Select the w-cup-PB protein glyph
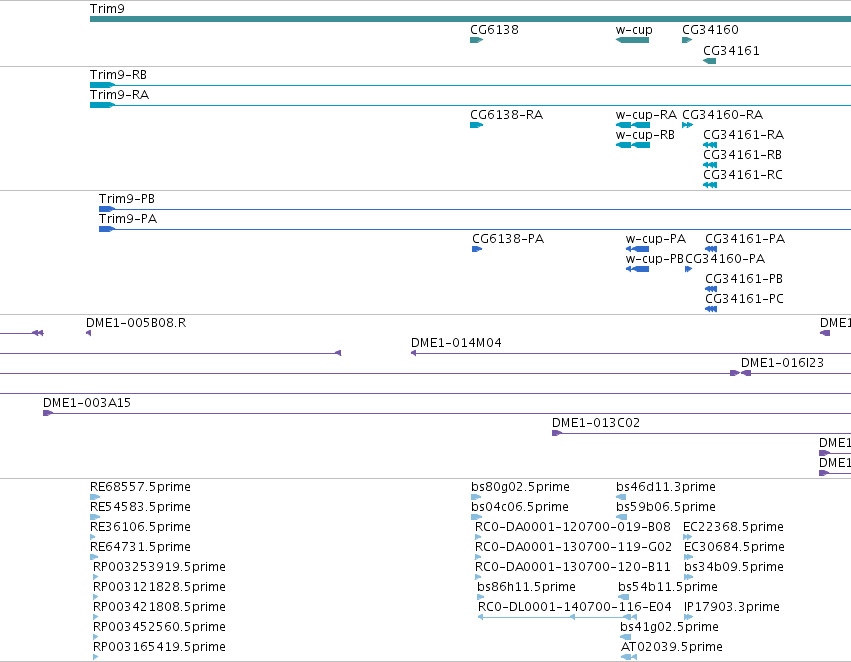Viewport: 851px width, 662px height. click(x=637, y=270)
